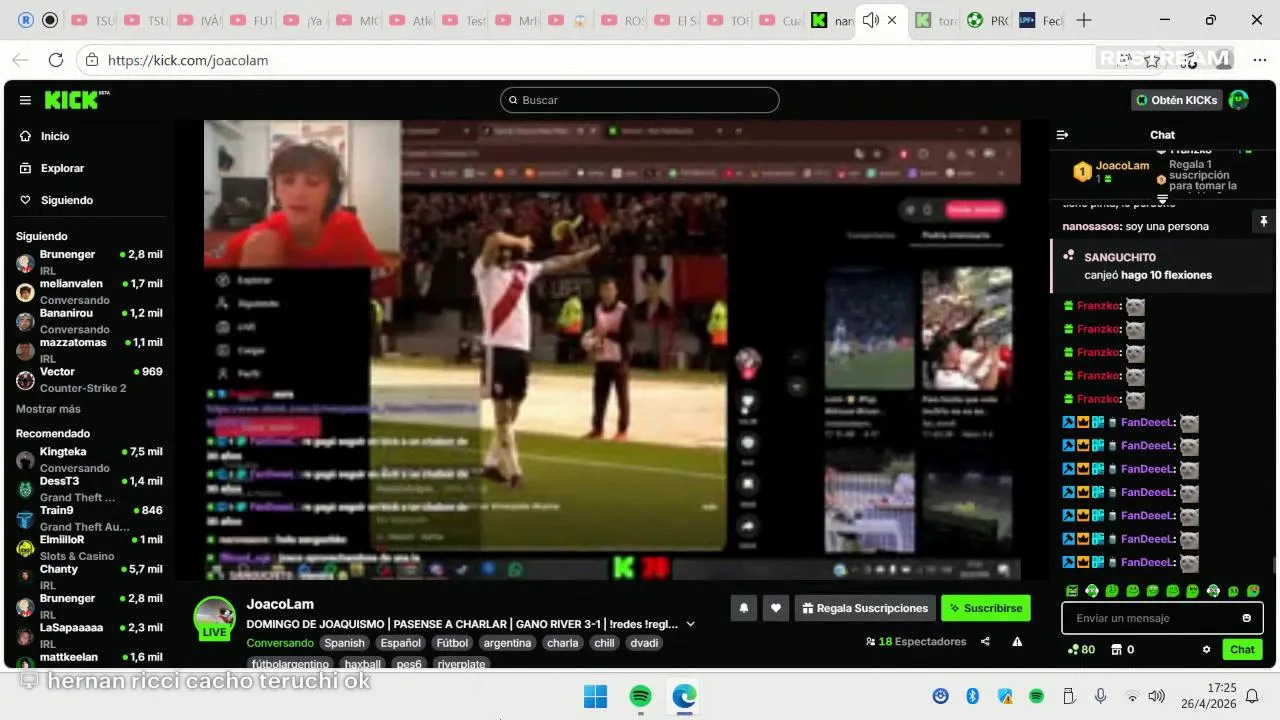Open Windows Start menu
The height and width of the screenshot is (720, 1280).
pyautogui.click(x=595, y=696)
